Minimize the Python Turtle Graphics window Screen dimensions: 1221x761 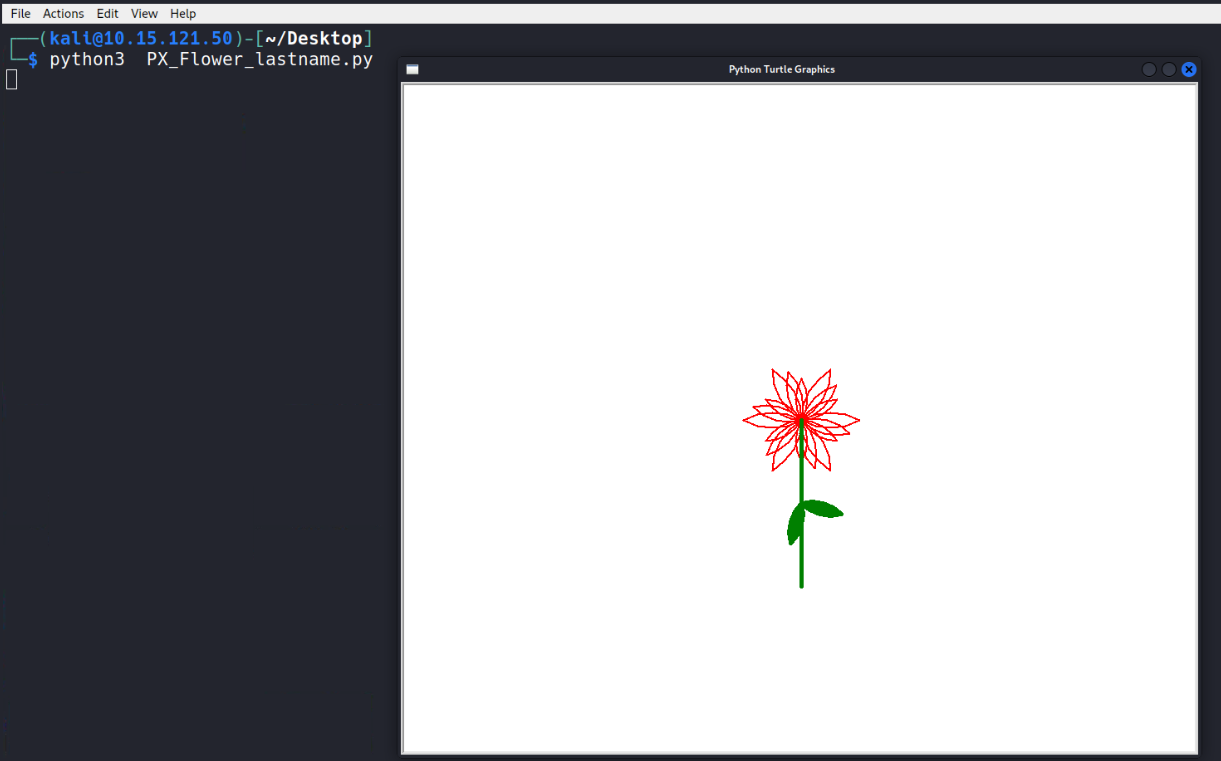coord(1149,69)
